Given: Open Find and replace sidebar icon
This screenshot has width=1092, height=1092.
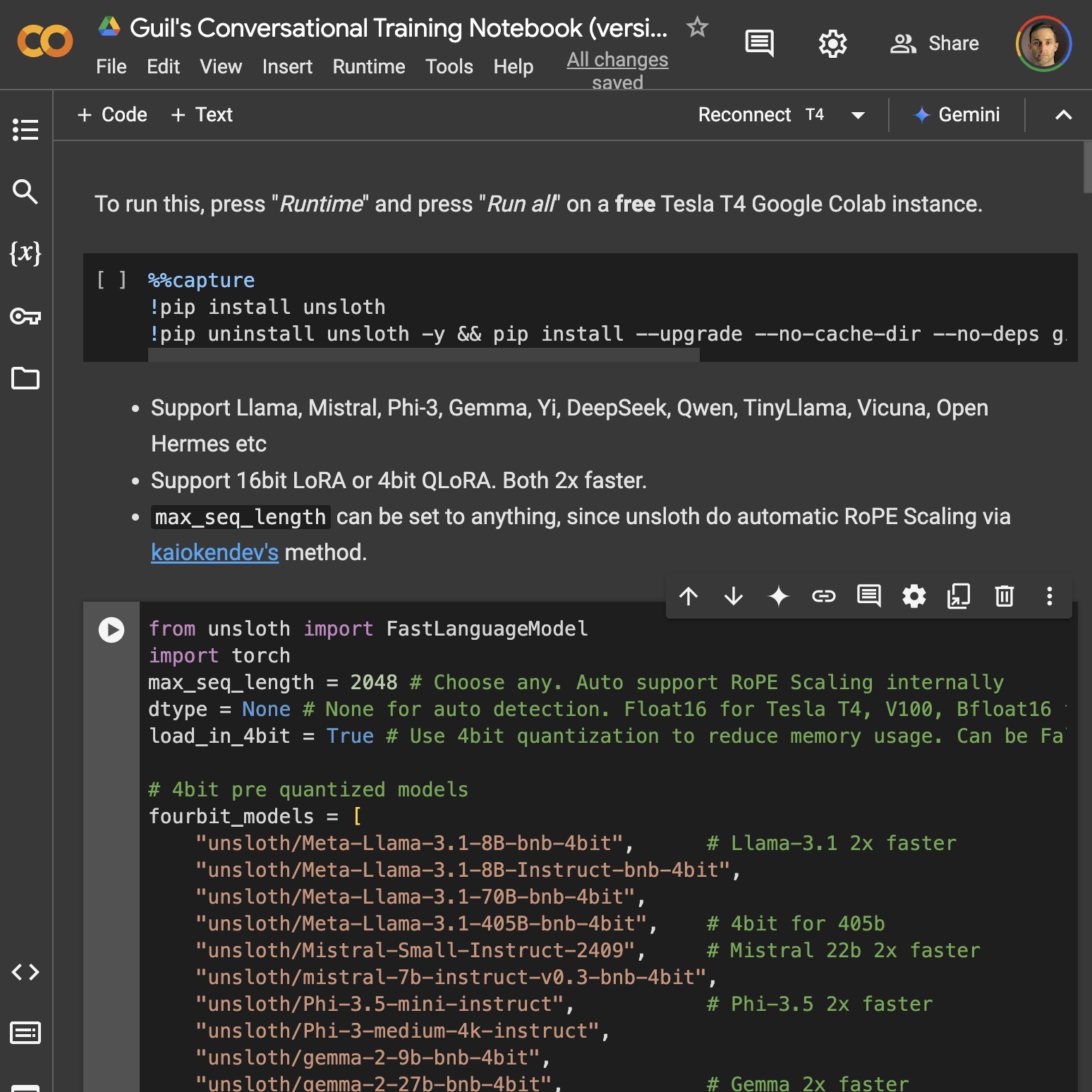Looking at the screenshot, I should click(x=25, y=191).
